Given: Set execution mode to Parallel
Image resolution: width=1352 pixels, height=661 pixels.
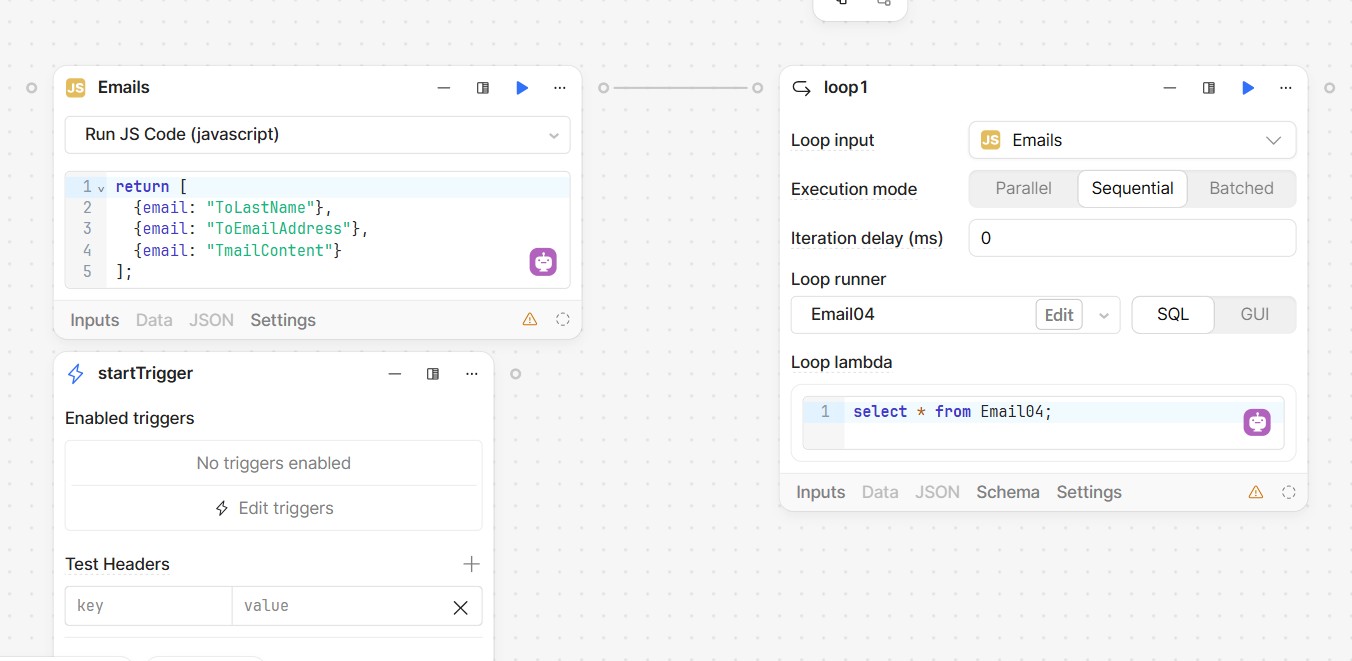Looking at the screenshot, I should (x=1023, y=188).
